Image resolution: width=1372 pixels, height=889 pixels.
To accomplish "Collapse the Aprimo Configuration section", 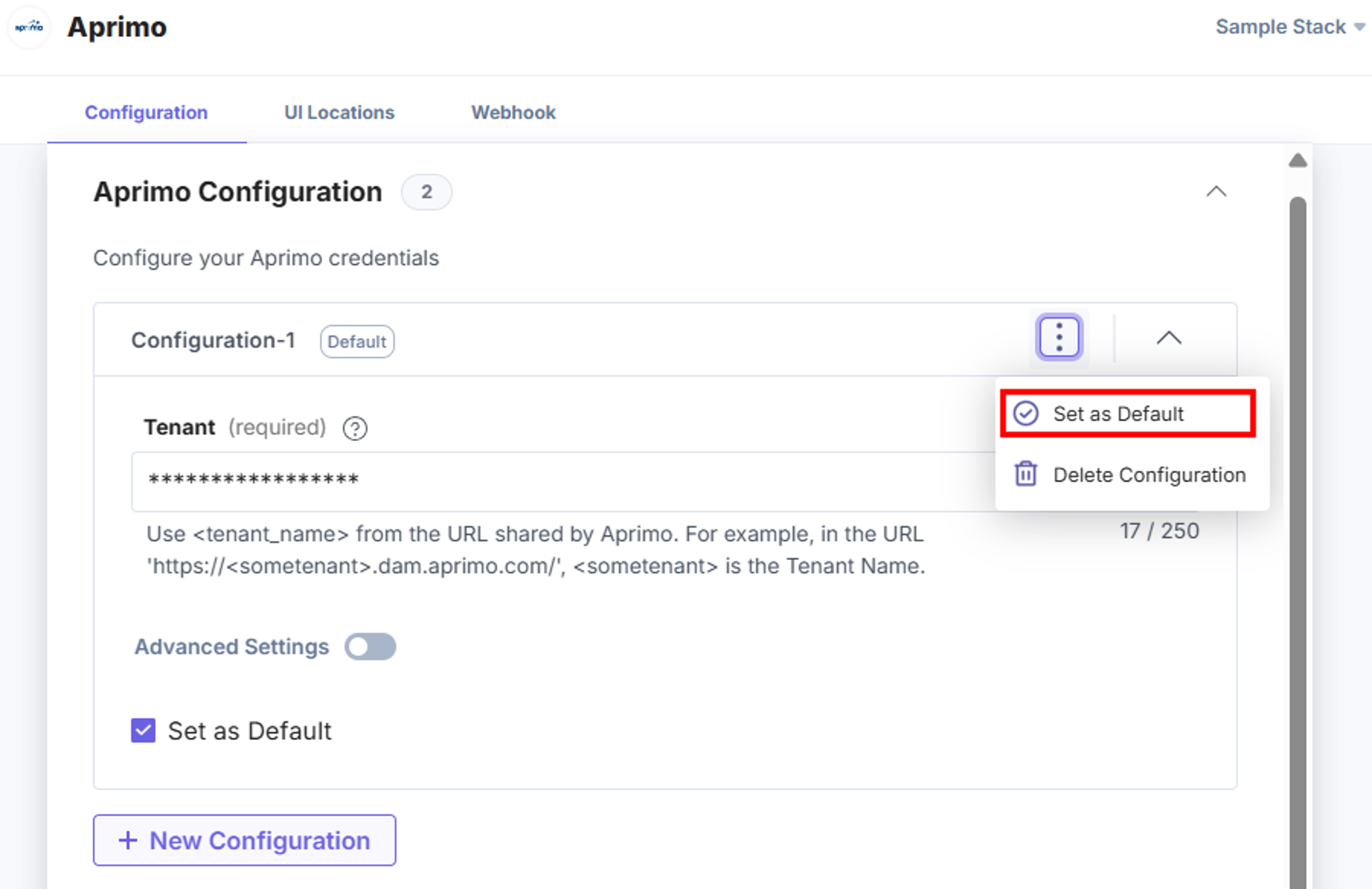I will 1216,192.
